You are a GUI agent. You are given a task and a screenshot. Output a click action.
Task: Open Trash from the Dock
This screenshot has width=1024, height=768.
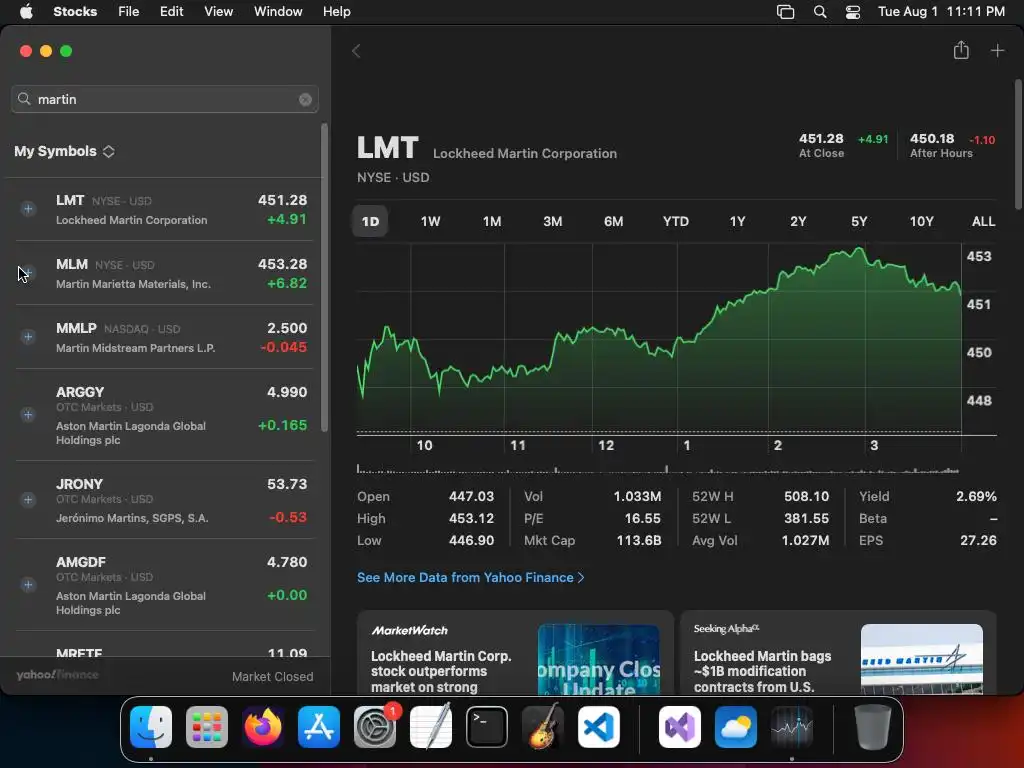click(872, 727)
